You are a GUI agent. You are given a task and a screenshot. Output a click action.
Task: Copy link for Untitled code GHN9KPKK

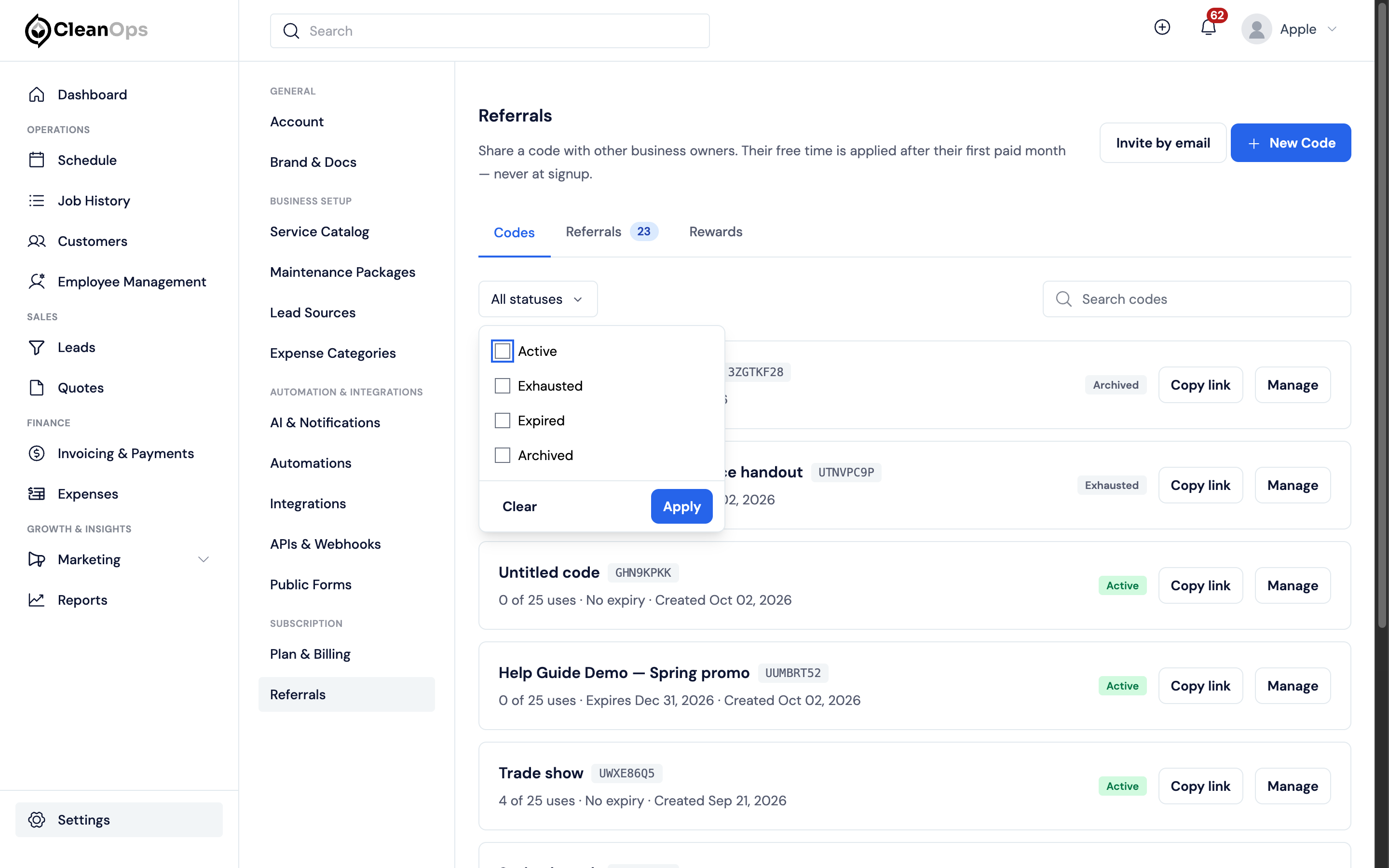pyautogui.click(x=1200, y=585)
